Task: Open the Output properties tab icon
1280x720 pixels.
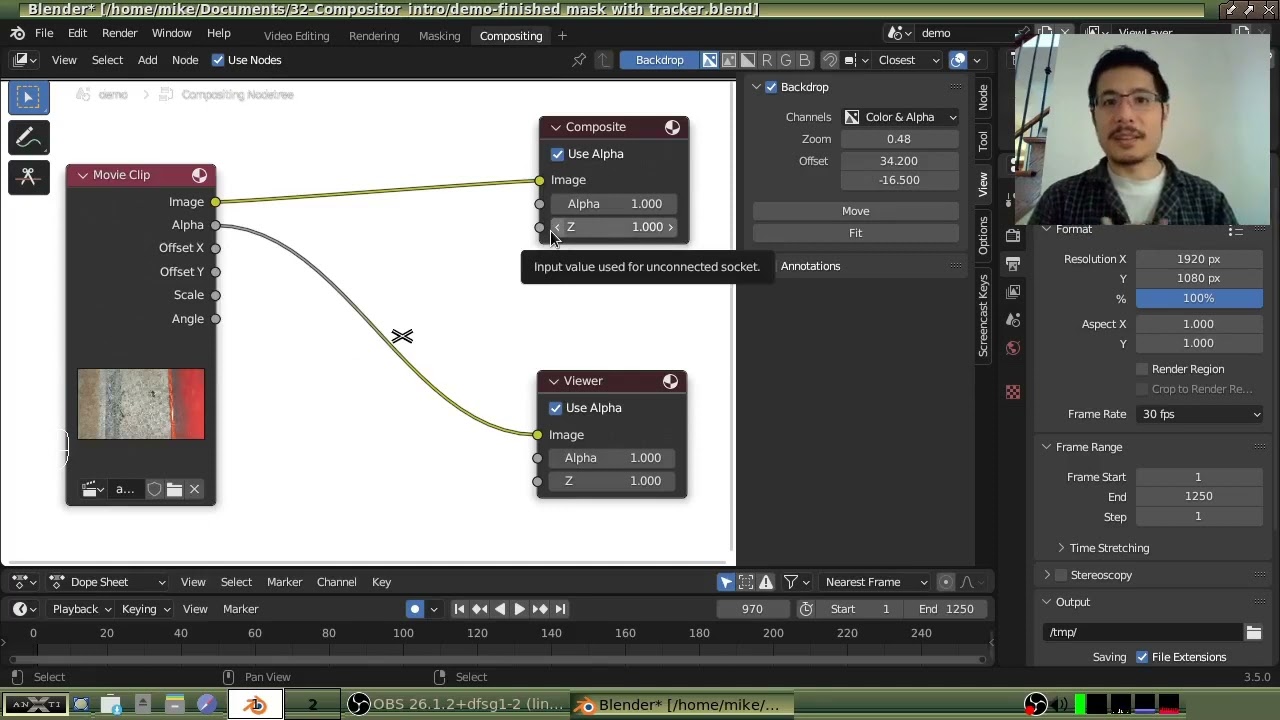Action: coord(1013,264)
